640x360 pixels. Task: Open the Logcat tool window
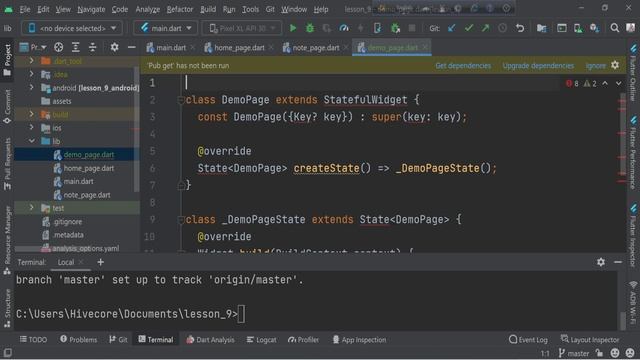pos(262,340)
